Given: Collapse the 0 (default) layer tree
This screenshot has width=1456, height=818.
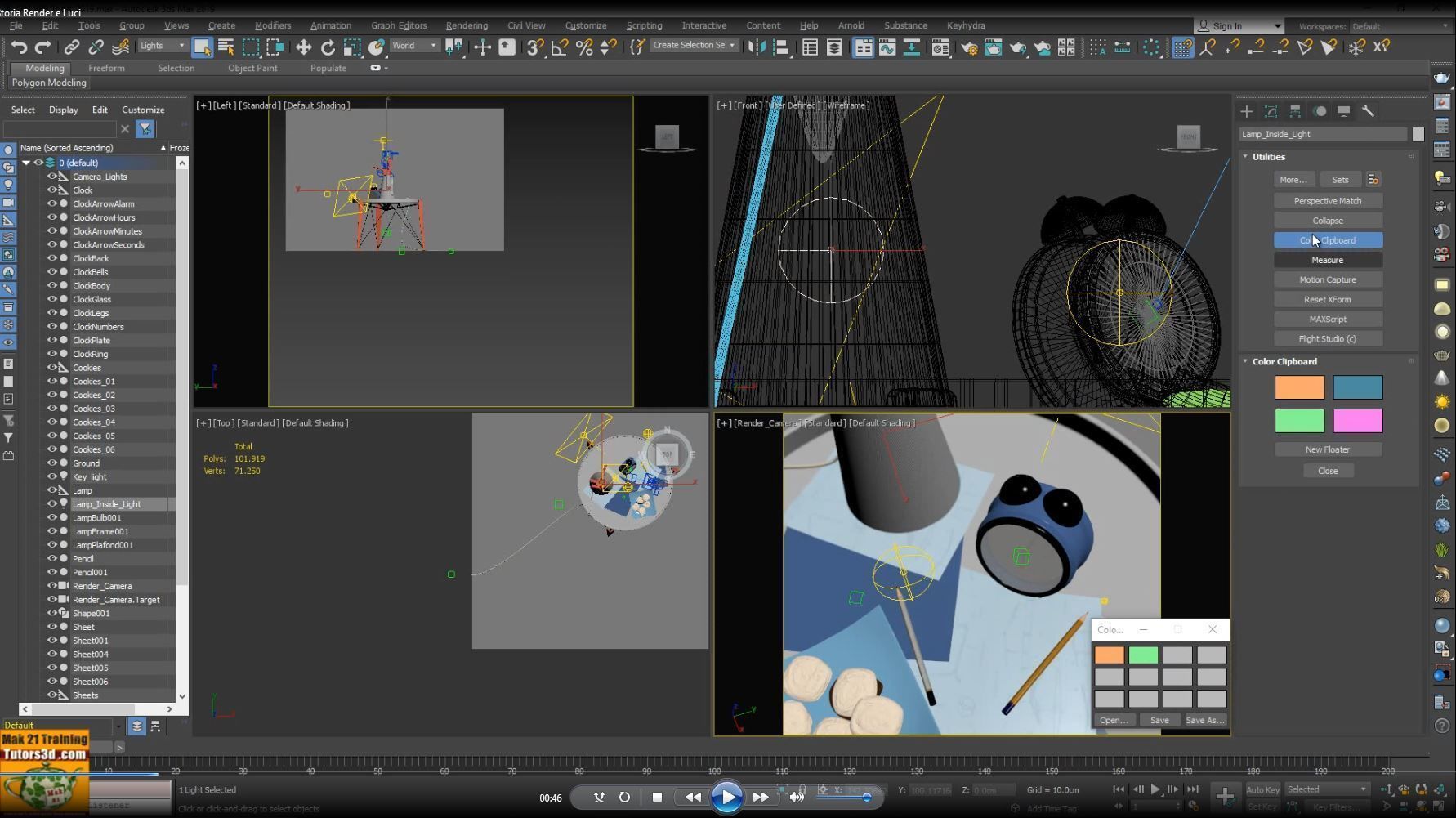Looking at the screenshot, I should tap(26, 163).
